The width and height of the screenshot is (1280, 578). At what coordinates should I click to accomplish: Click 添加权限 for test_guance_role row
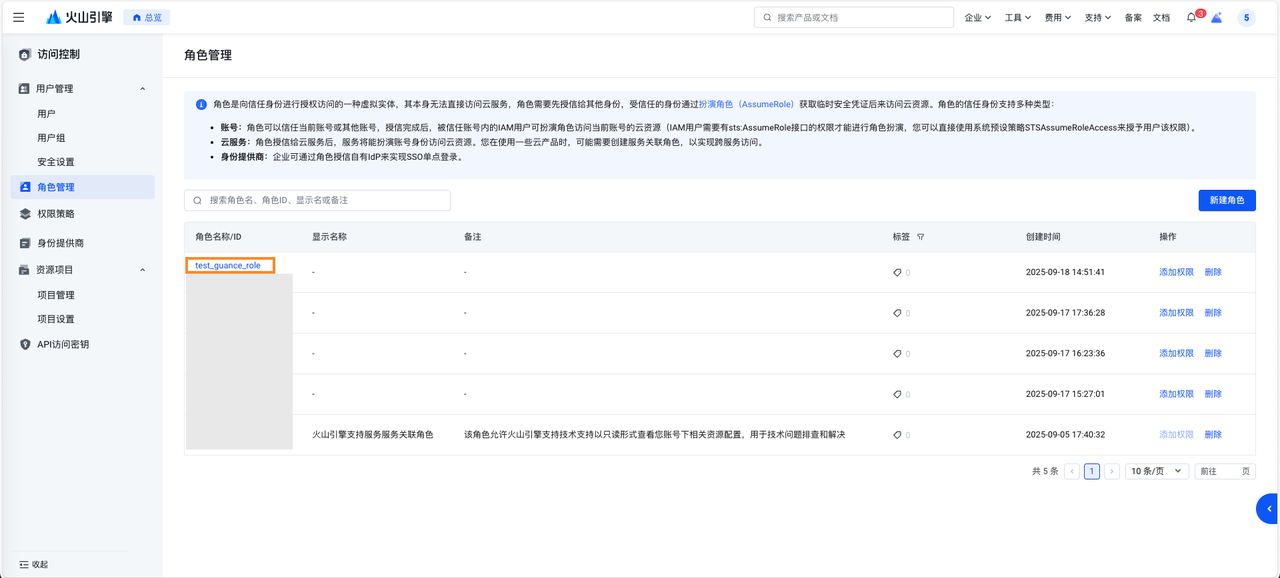1176,272
